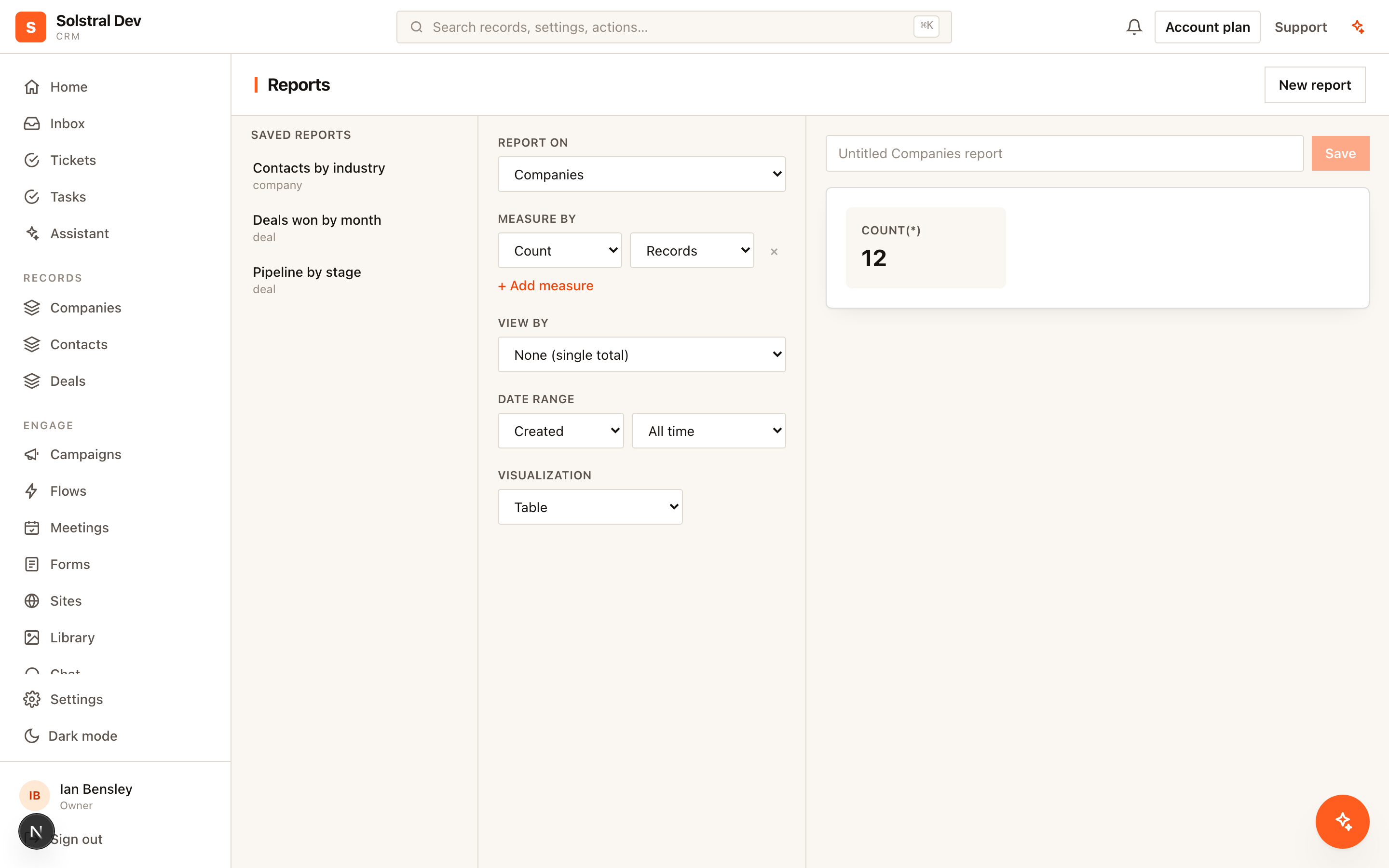The image size is (1389, 868).
Task: Click Add measure link
Action: click(545, 286)
